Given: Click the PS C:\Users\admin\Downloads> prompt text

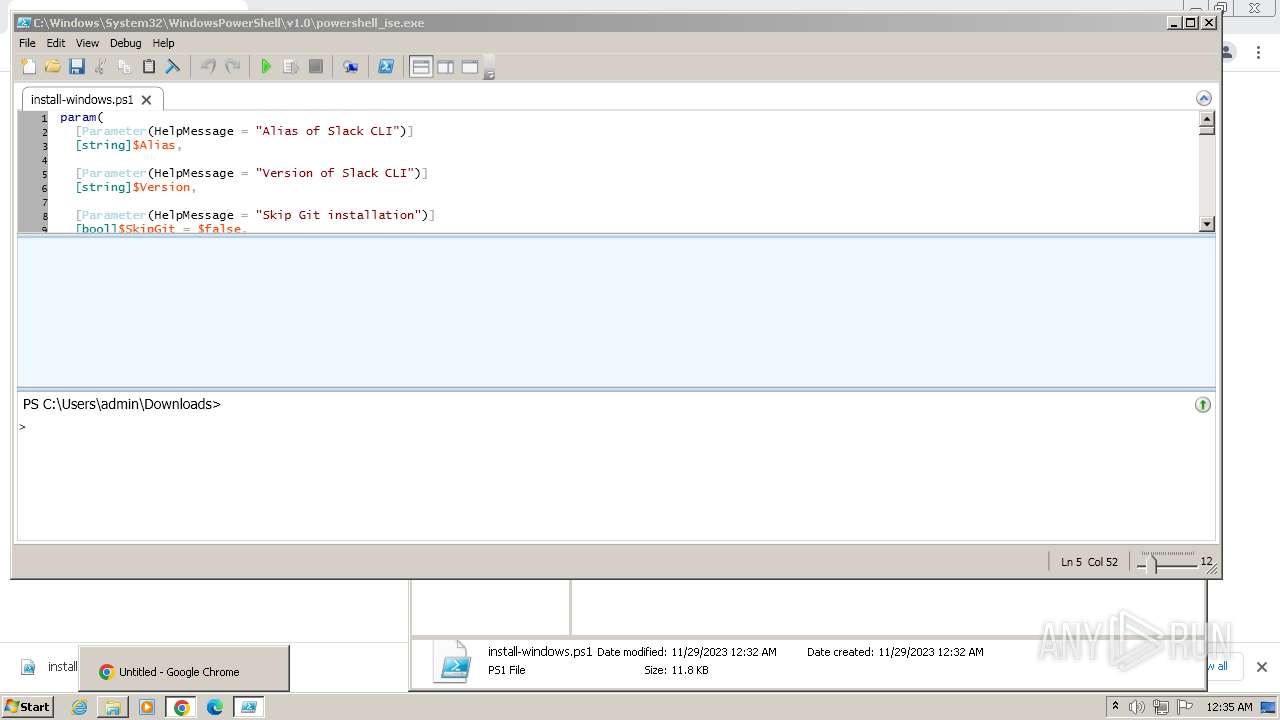Looking at the screenshot, I should coord(121,404).
